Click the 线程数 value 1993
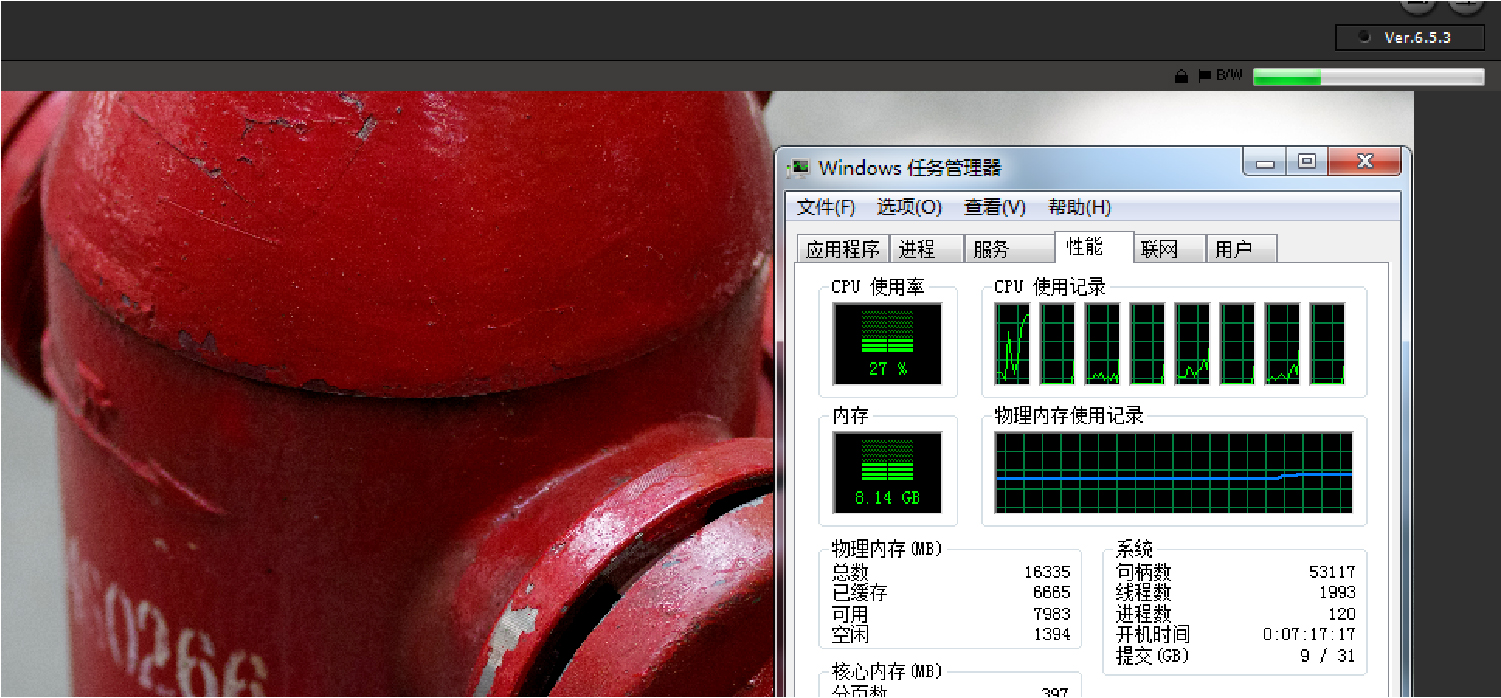 [1336, 593]
